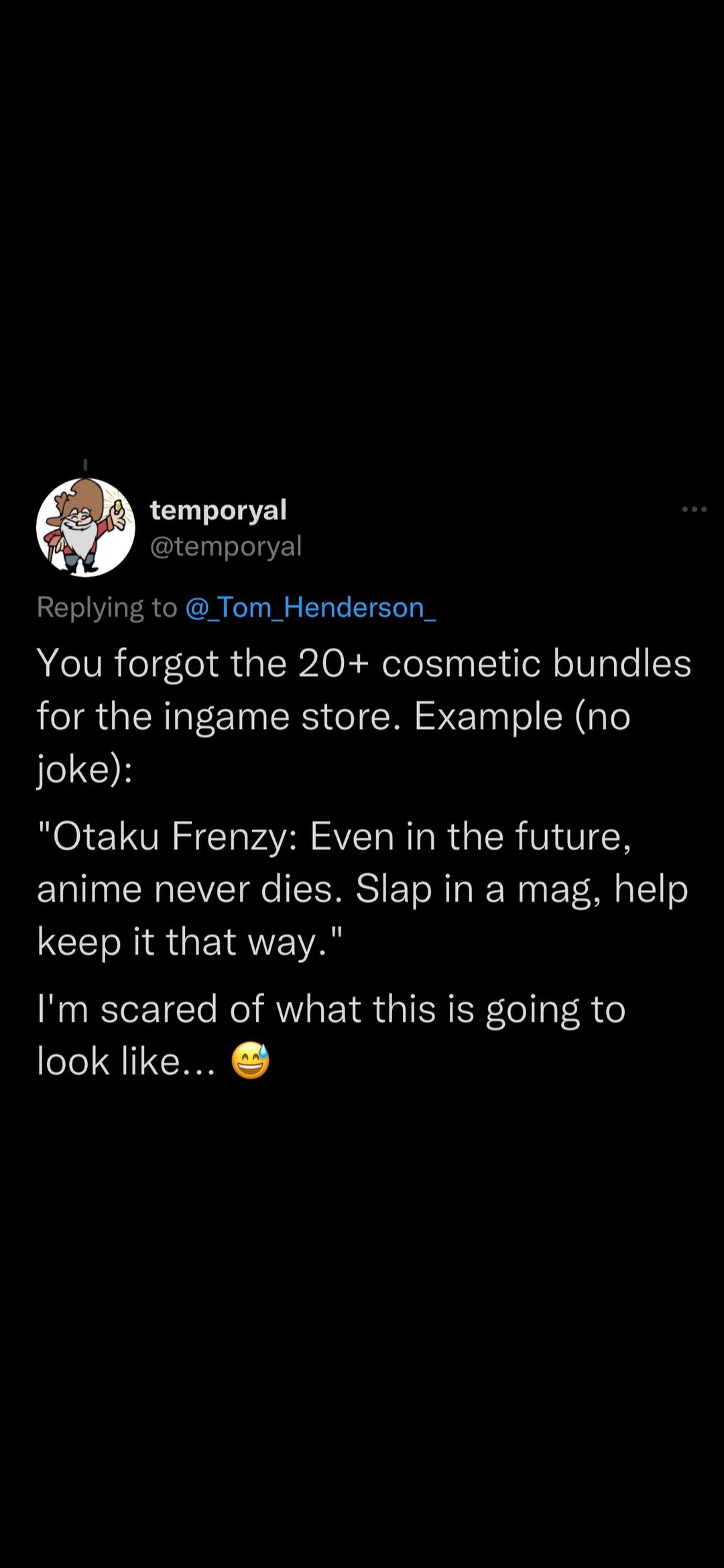
Task: Tap the words "anime never dies."
Action: coord(190,889)
